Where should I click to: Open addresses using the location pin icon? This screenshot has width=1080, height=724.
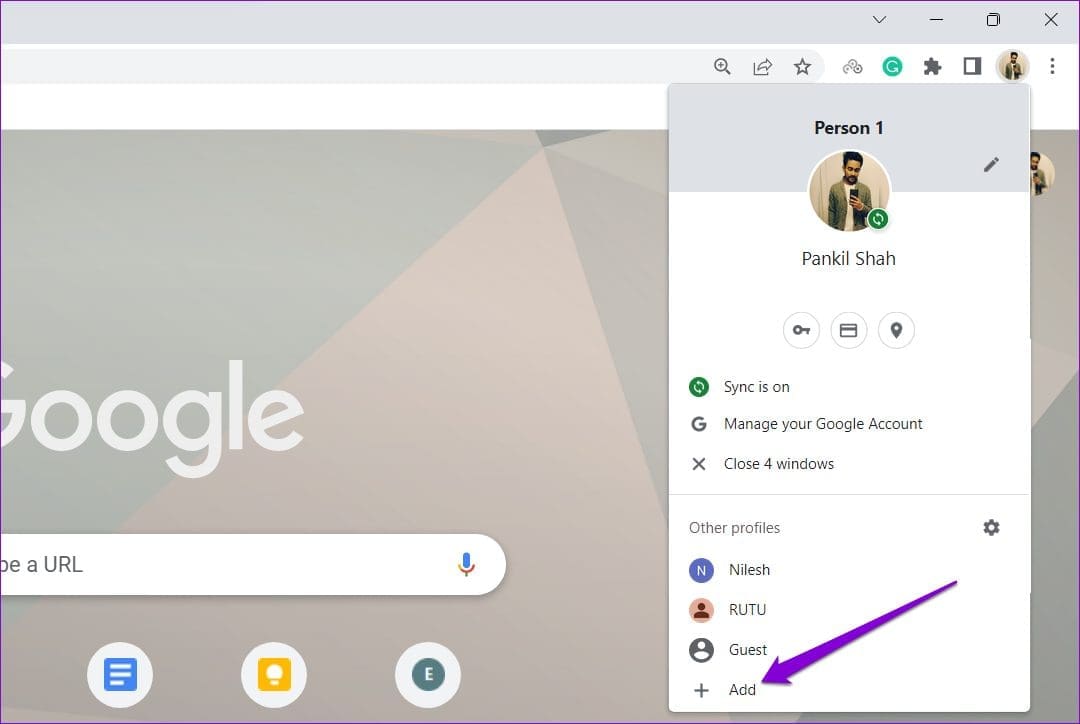pyautogui.click(x=896, y=330)
